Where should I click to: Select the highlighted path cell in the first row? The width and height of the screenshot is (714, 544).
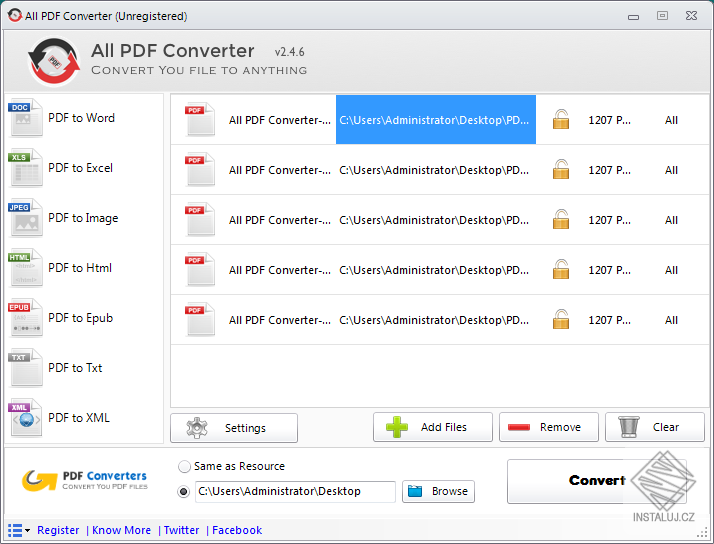(x=436, y=120)
